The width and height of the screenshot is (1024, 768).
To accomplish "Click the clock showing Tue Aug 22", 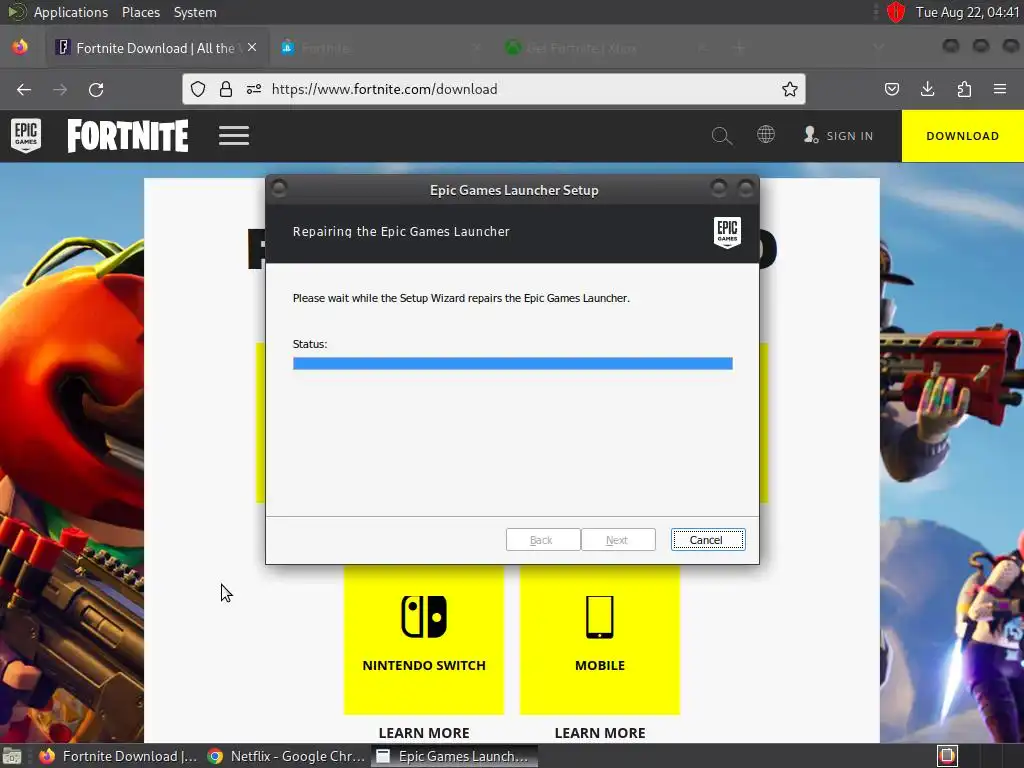I will [x=967, y=12].
